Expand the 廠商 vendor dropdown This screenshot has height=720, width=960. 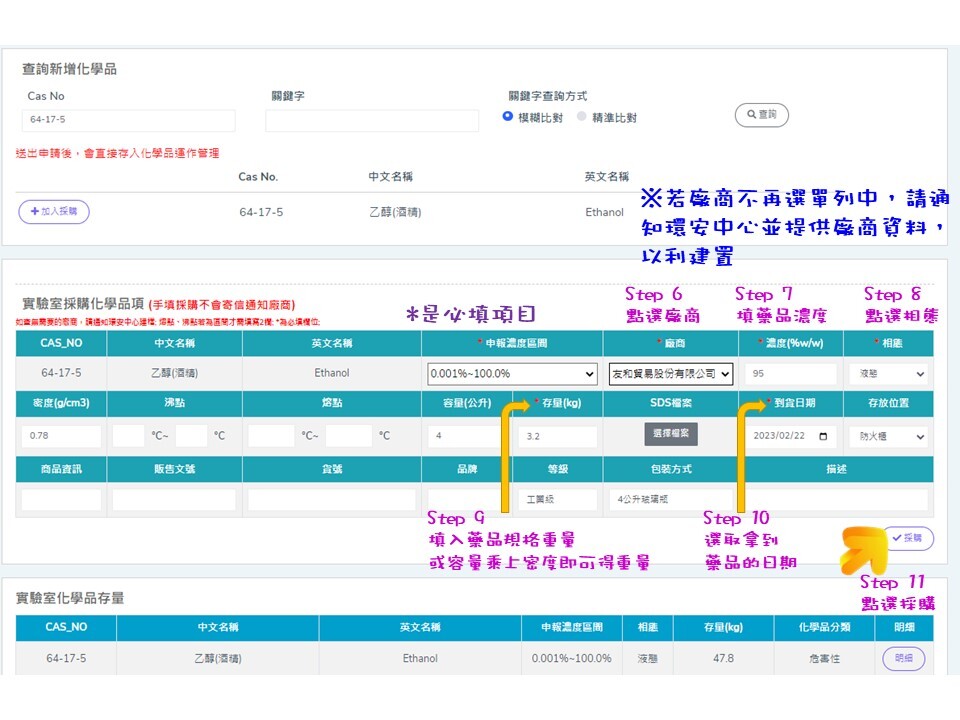670,374
